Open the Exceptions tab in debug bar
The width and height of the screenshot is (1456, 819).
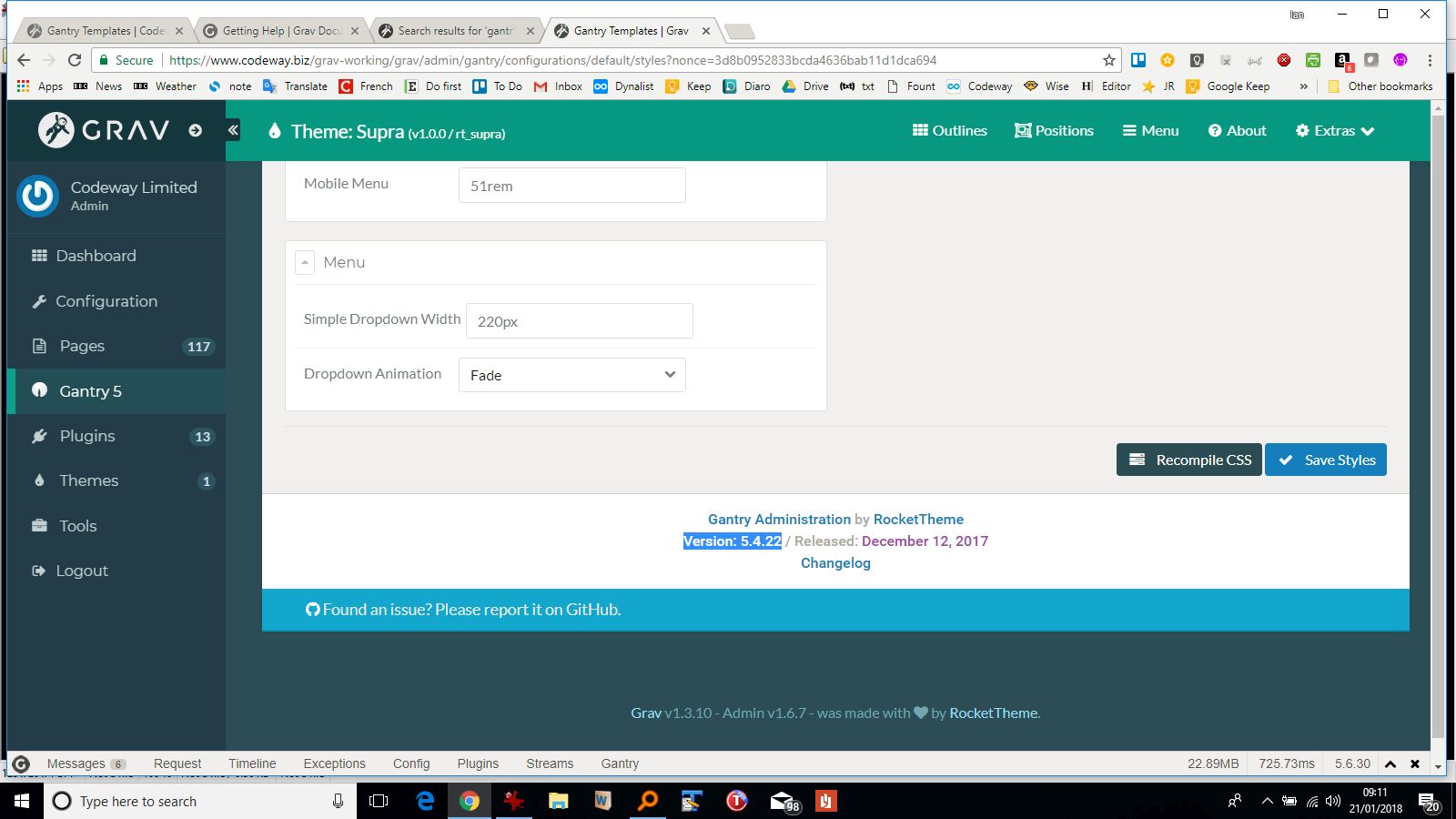coord(334,763)
